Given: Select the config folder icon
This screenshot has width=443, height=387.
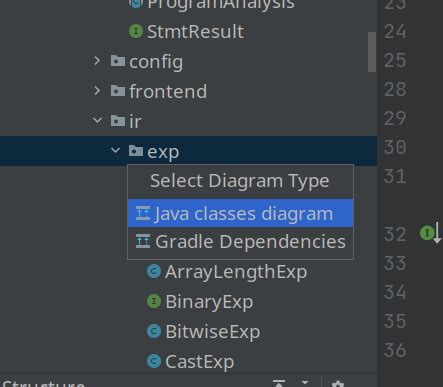Looking at the screenshot, I should click(118, 61).
